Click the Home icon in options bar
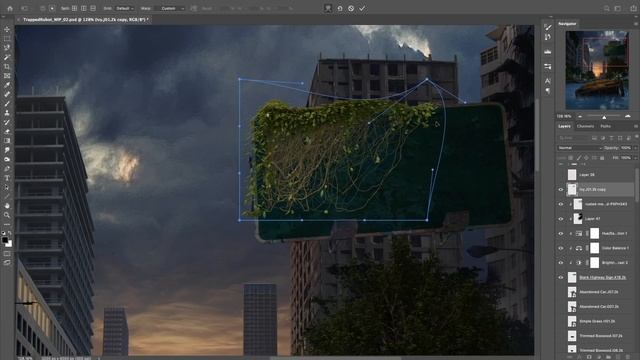Viewport: 640px width, 360px height. click(x=10, y=8)
